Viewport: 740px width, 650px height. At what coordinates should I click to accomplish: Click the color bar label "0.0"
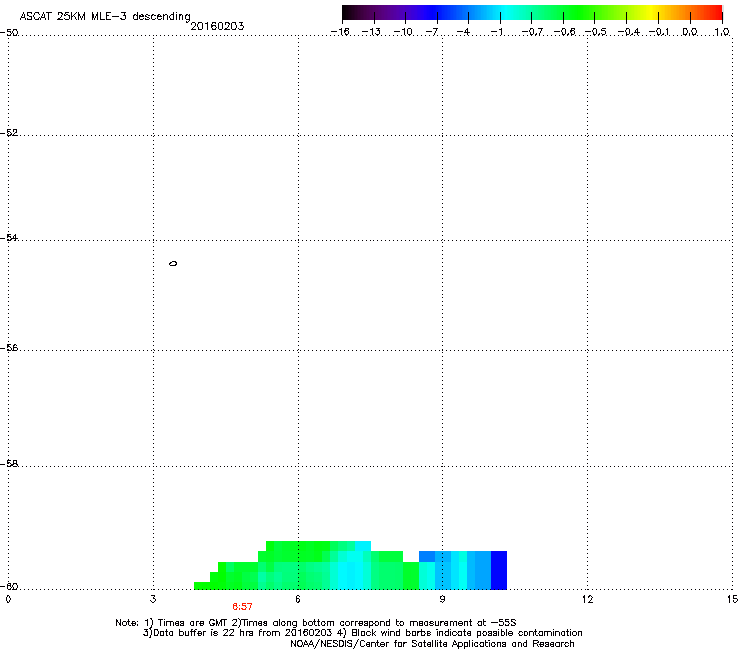(x=690, y=32)
